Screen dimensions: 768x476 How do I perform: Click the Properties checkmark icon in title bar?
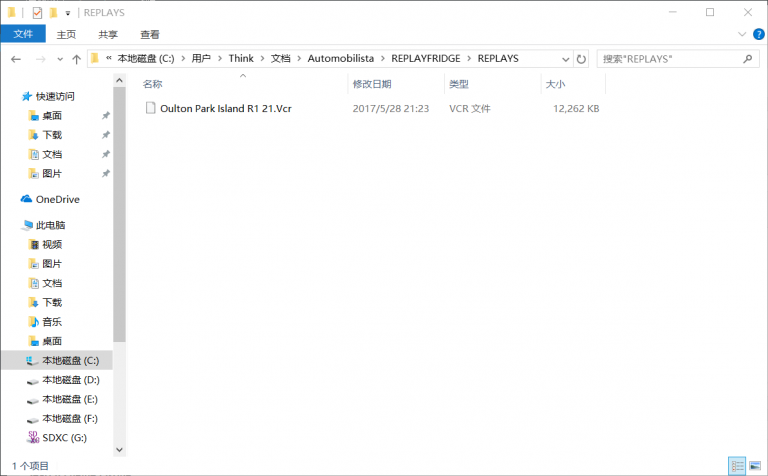coord(37,13)
